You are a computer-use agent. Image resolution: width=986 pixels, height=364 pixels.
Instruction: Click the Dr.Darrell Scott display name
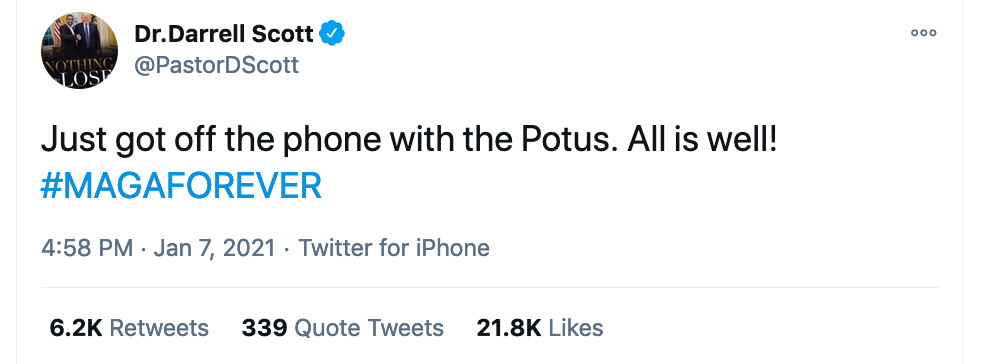point(223,34)
